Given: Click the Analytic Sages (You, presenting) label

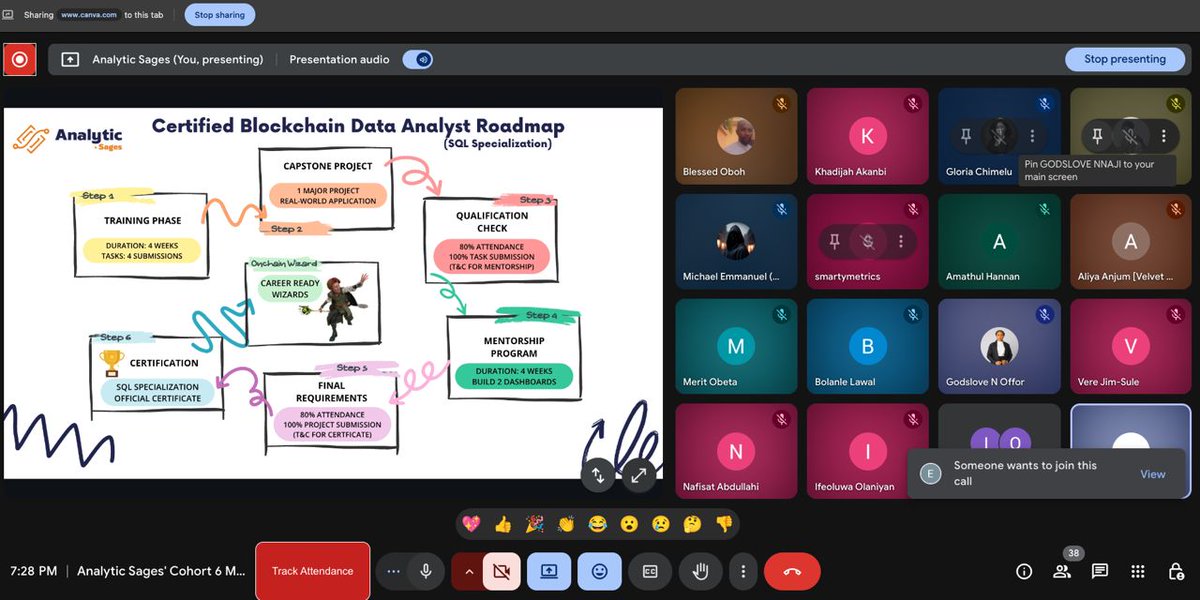Looking at the screenshot, I should point(177,60).
